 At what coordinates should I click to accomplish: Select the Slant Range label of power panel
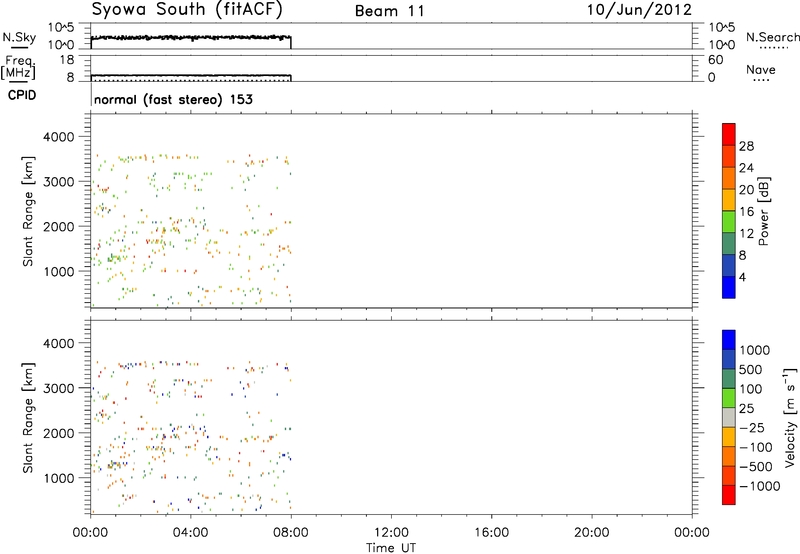coord(28,211)
